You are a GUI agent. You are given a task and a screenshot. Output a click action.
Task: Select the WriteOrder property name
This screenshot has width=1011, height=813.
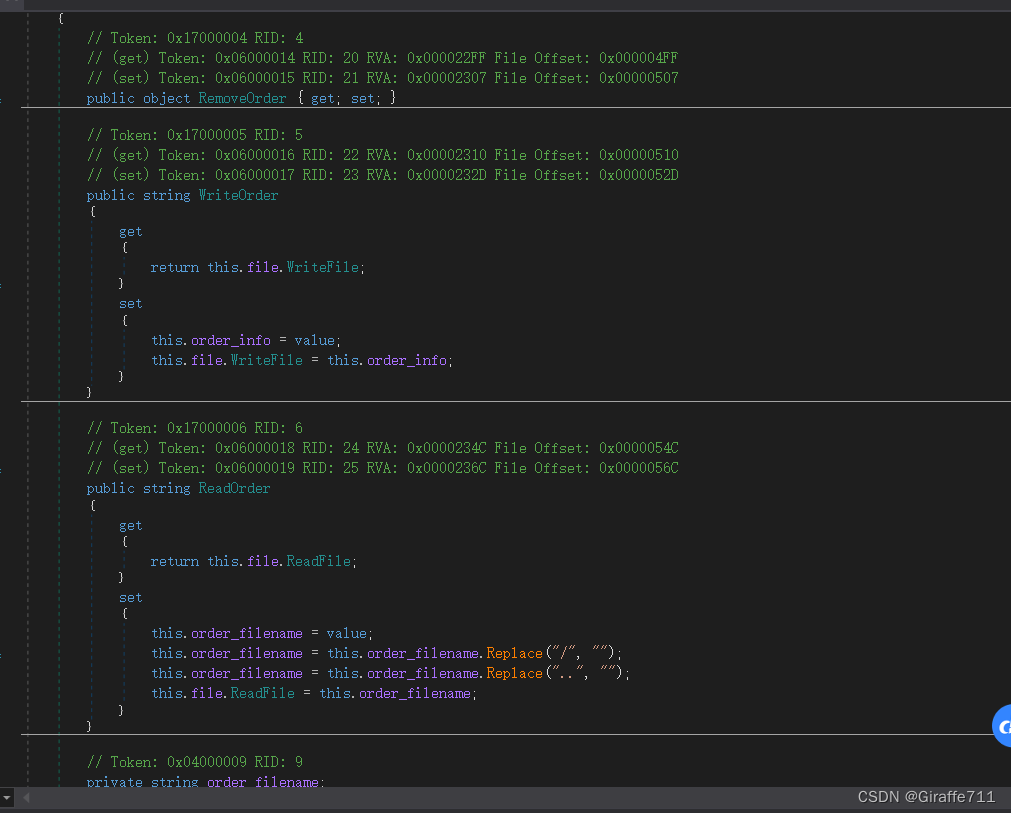[x=238, y=195]
